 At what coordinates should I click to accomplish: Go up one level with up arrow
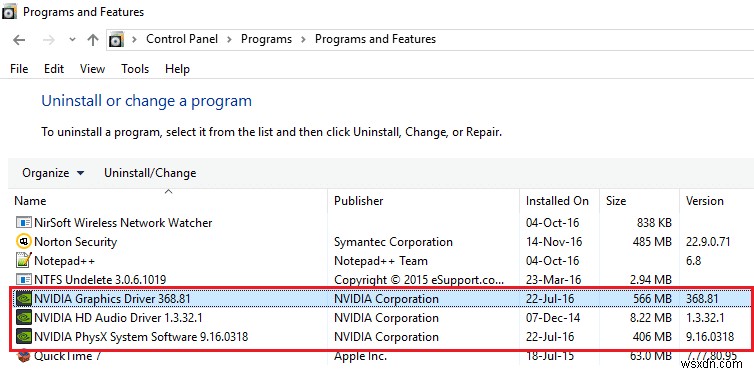pyautogui.click(x=93, y=40)
